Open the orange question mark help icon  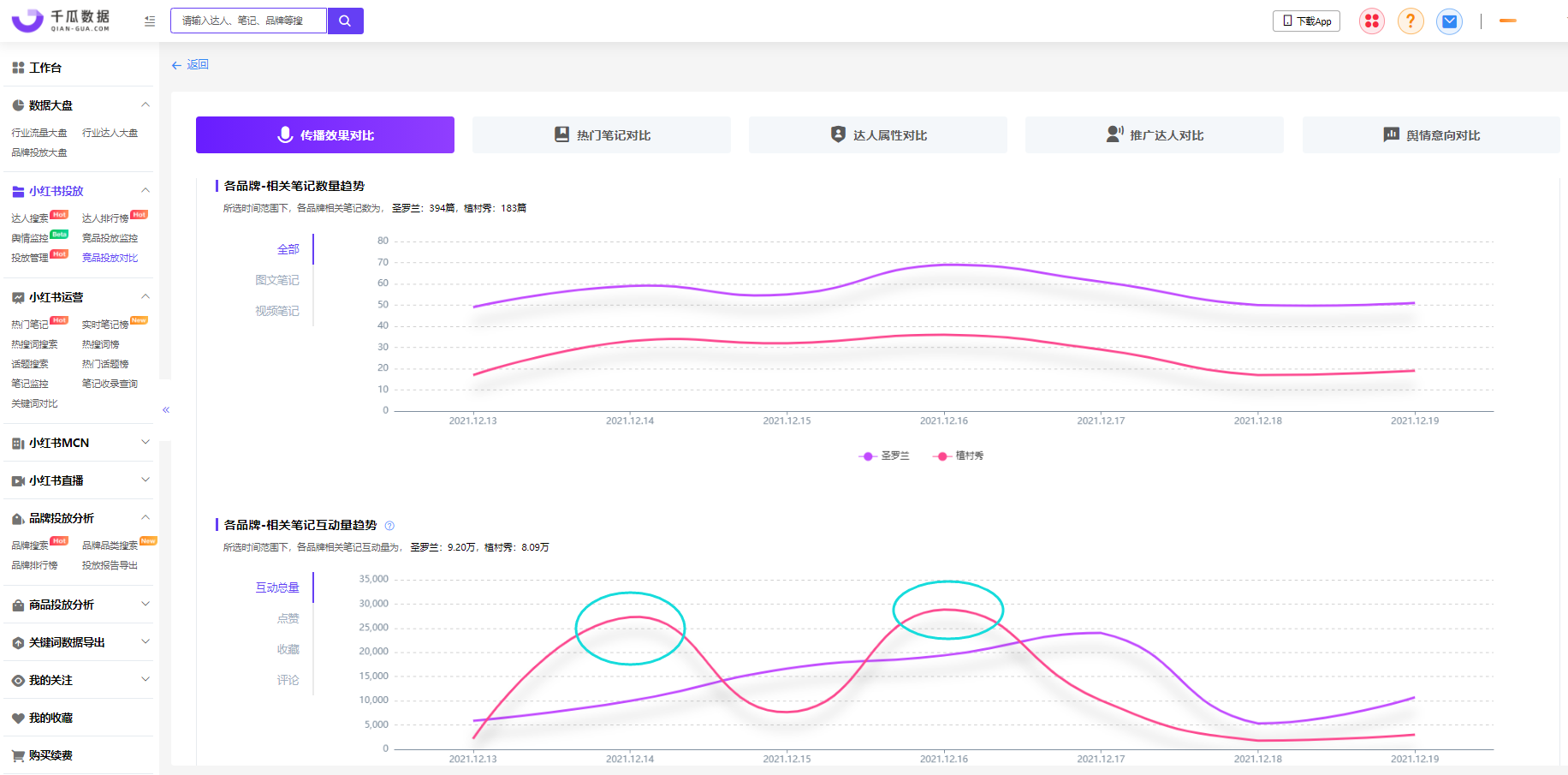1411,21
